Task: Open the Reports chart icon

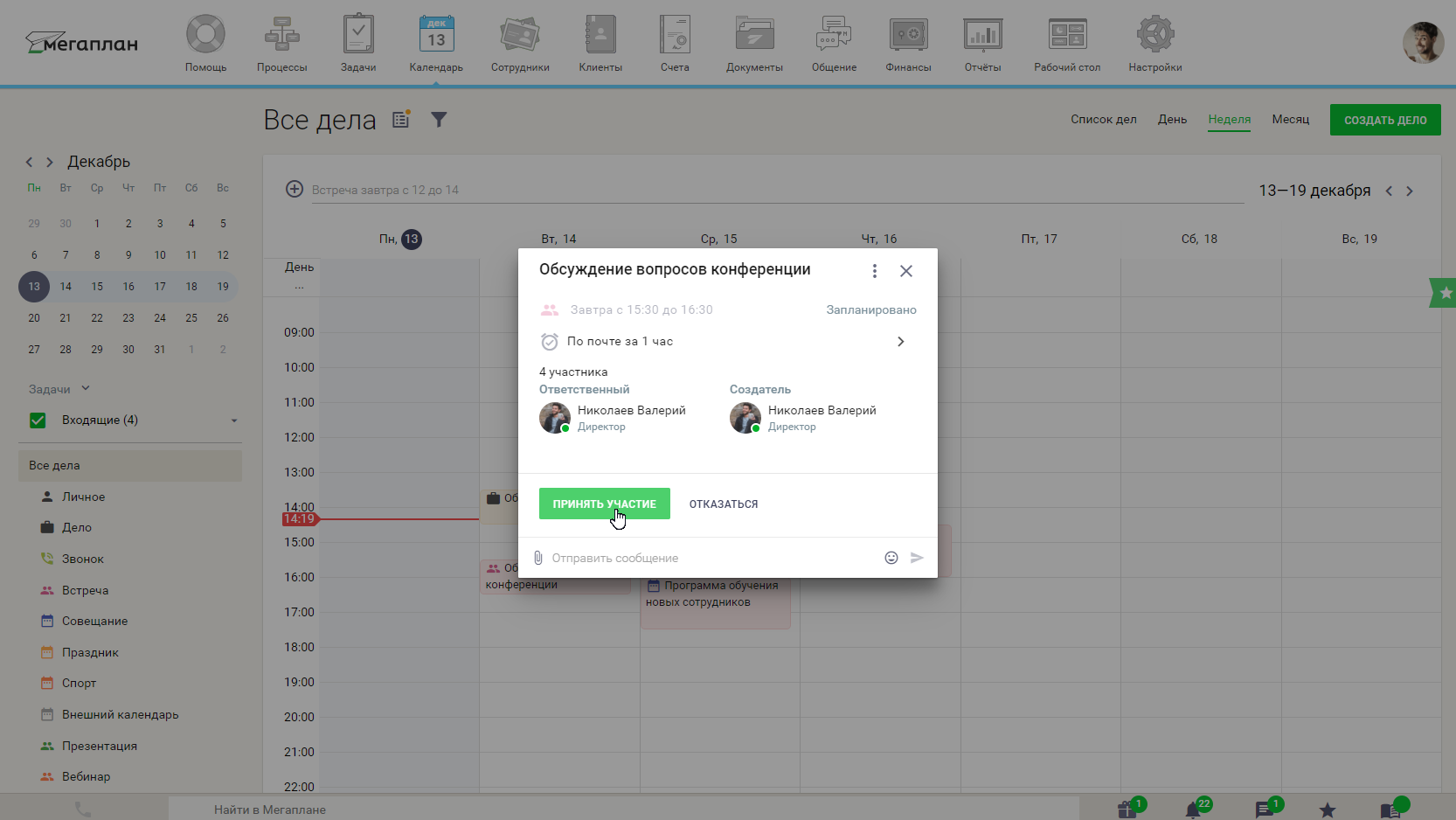Action: pyautogui.click(x=982, y=36)
